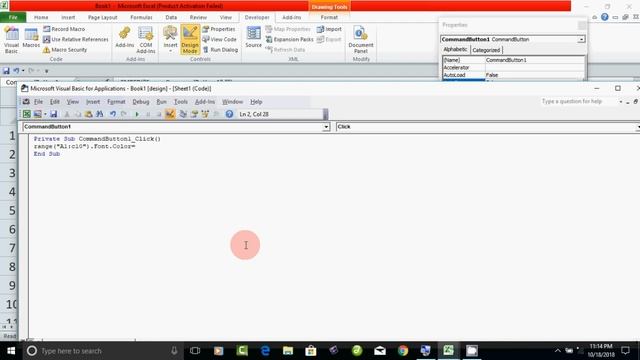This screenshot has width=640, height=360.
Task: Select Categorized tab in Properties panel
Action: (x=486, y=50)
